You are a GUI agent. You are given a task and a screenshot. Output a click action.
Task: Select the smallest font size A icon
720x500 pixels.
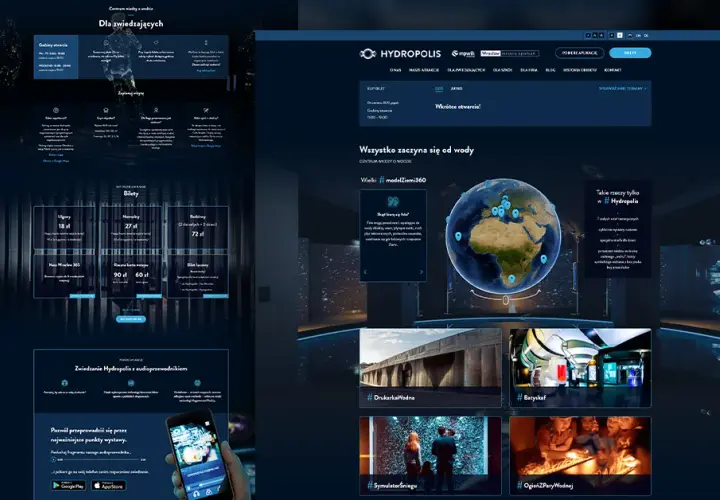click(588, 35)
